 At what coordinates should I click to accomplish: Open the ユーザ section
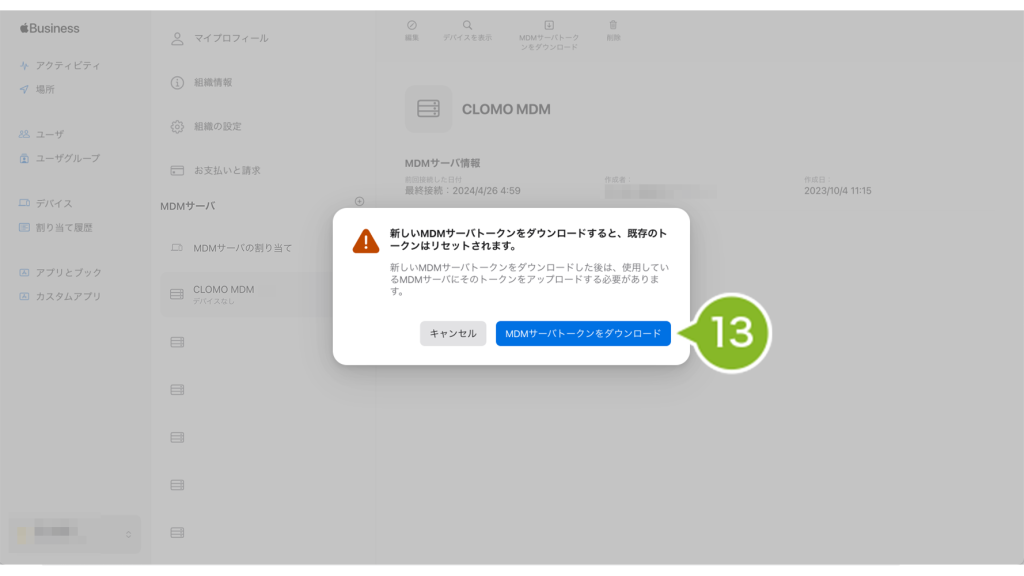click(x=50, y=134)
